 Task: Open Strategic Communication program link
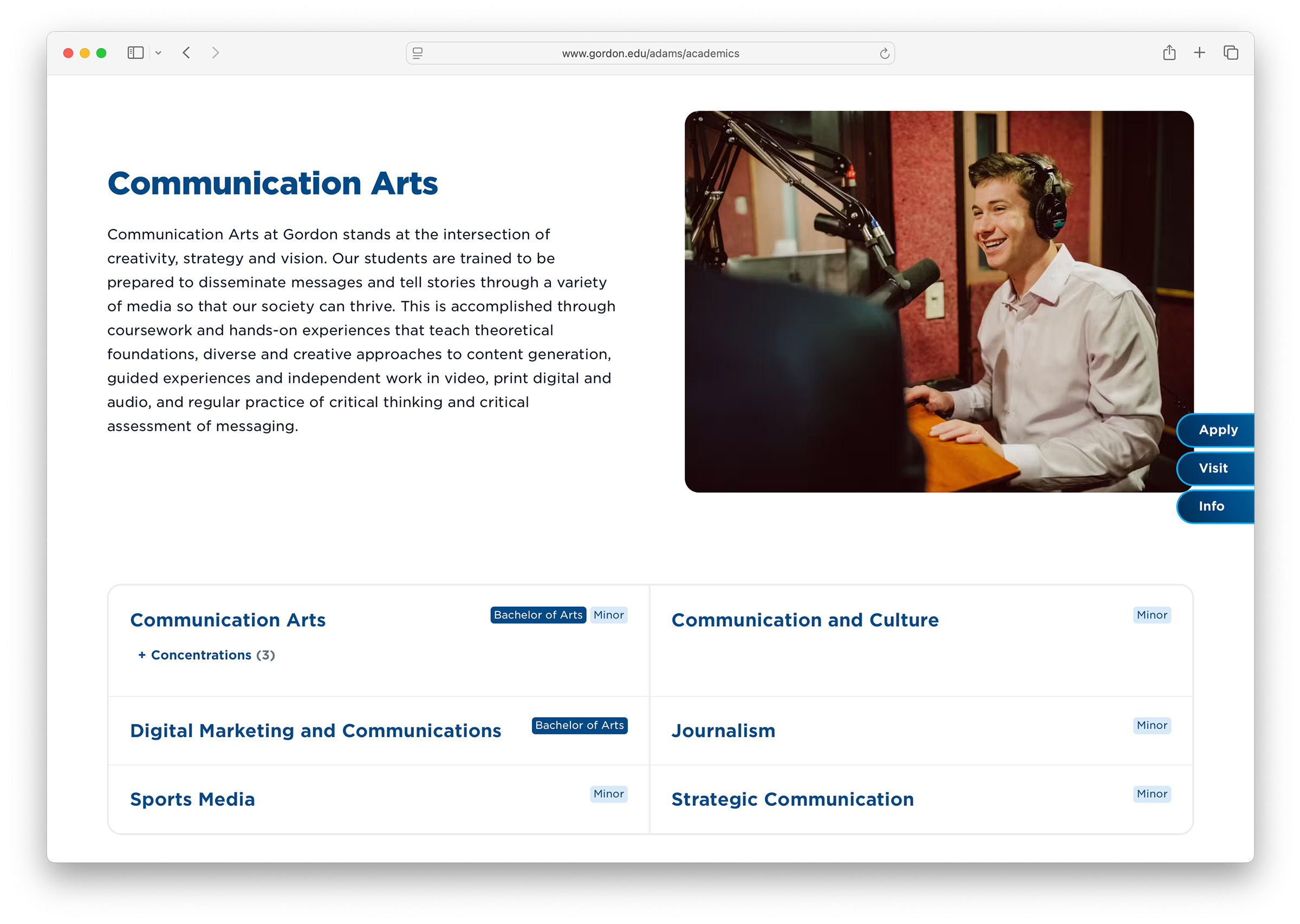pyautogui.click(x=792, y=799)
